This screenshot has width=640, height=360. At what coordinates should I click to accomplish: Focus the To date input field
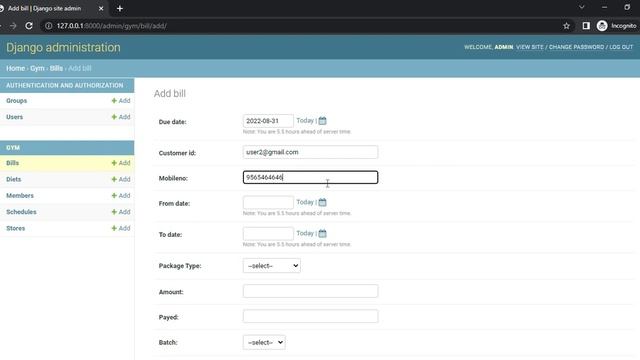click(x=268, y=233)
